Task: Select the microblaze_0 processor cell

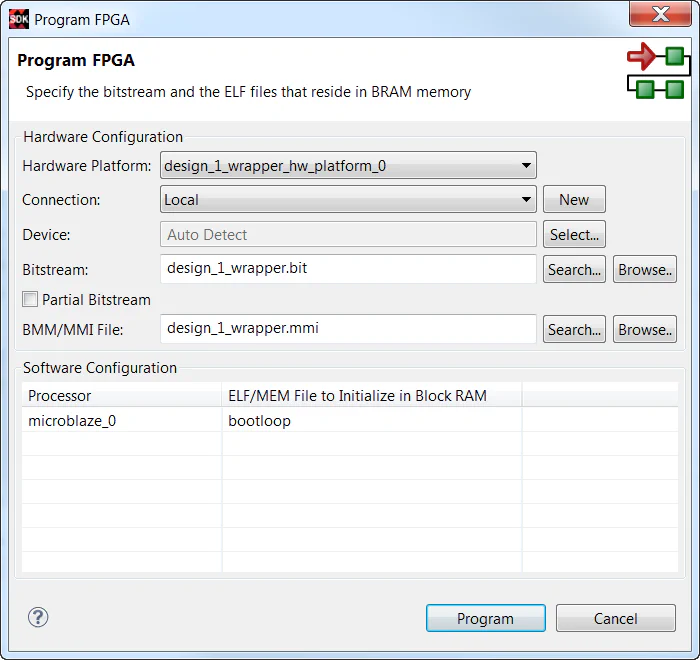Action: [121, 421]
